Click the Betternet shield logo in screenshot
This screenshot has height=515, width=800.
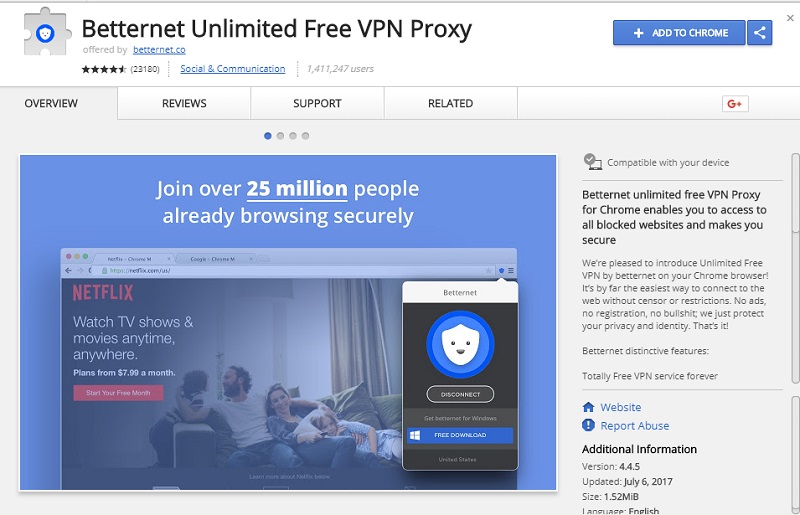(460, 345)
